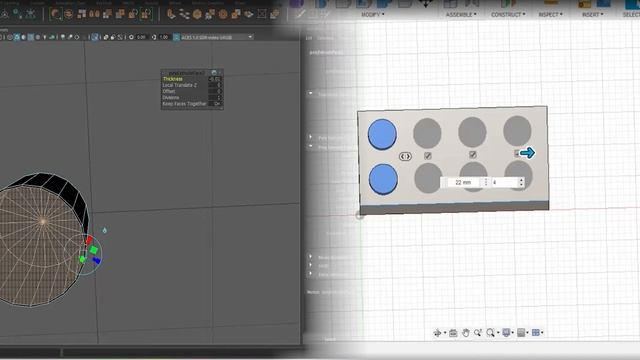Open the ACES 1.0 SDR-video view transform dropdown
The height and width of the screenshot is (360, 640).
[x=217, y=37]
